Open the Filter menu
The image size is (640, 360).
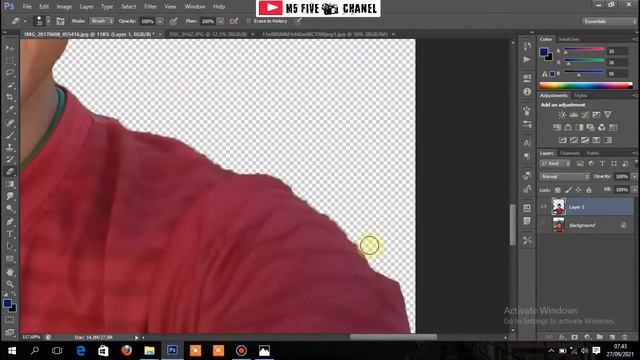tap(150, 7)
